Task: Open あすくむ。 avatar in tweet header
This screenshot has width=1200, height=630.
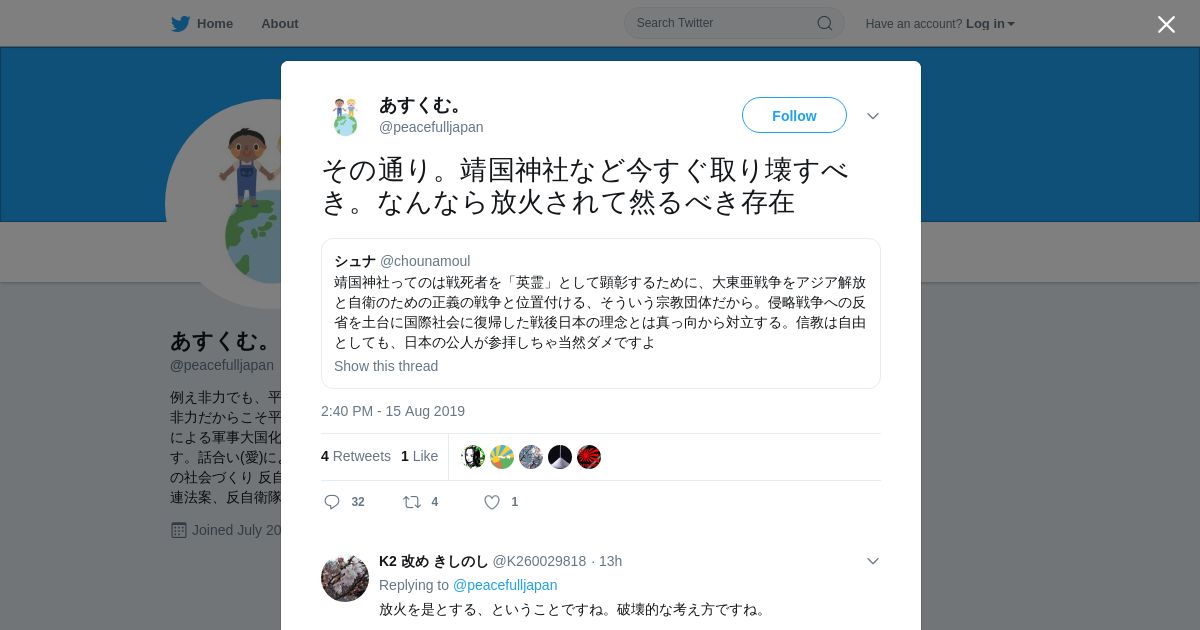Action: (345, 116)
